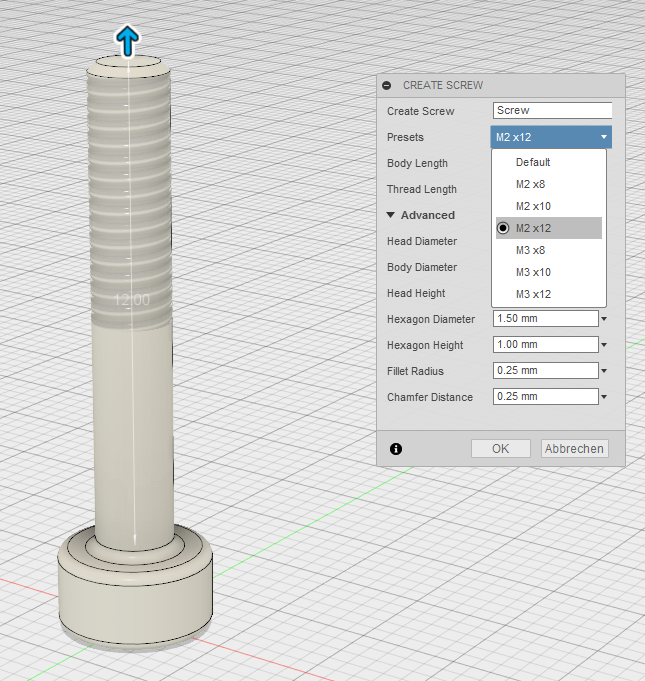Click the Thread Length label
The image size is (645, 681).
(x=422, y=189)
